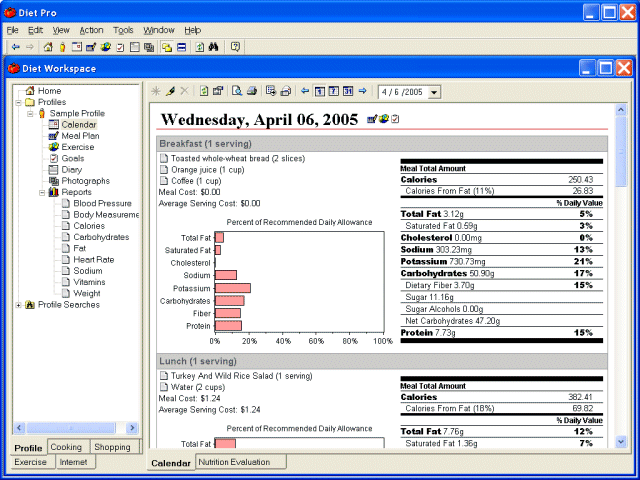Open the Blood Pressure report
Viewport: 640px width, 480px height.
pos(102,203)
